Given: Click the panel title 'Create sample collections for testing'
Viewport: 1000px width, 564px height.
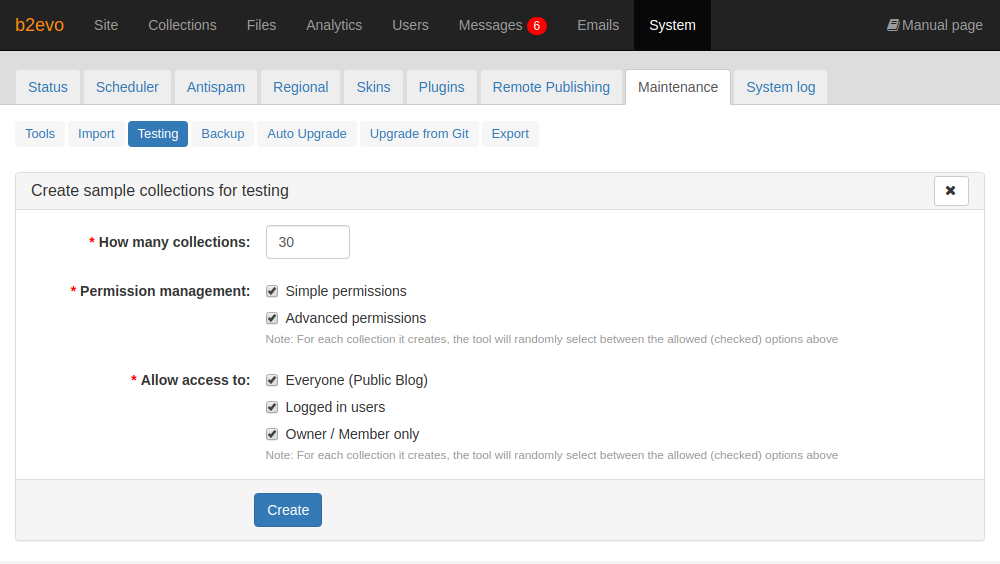Looking at the screenshot, I should (160, 191).
